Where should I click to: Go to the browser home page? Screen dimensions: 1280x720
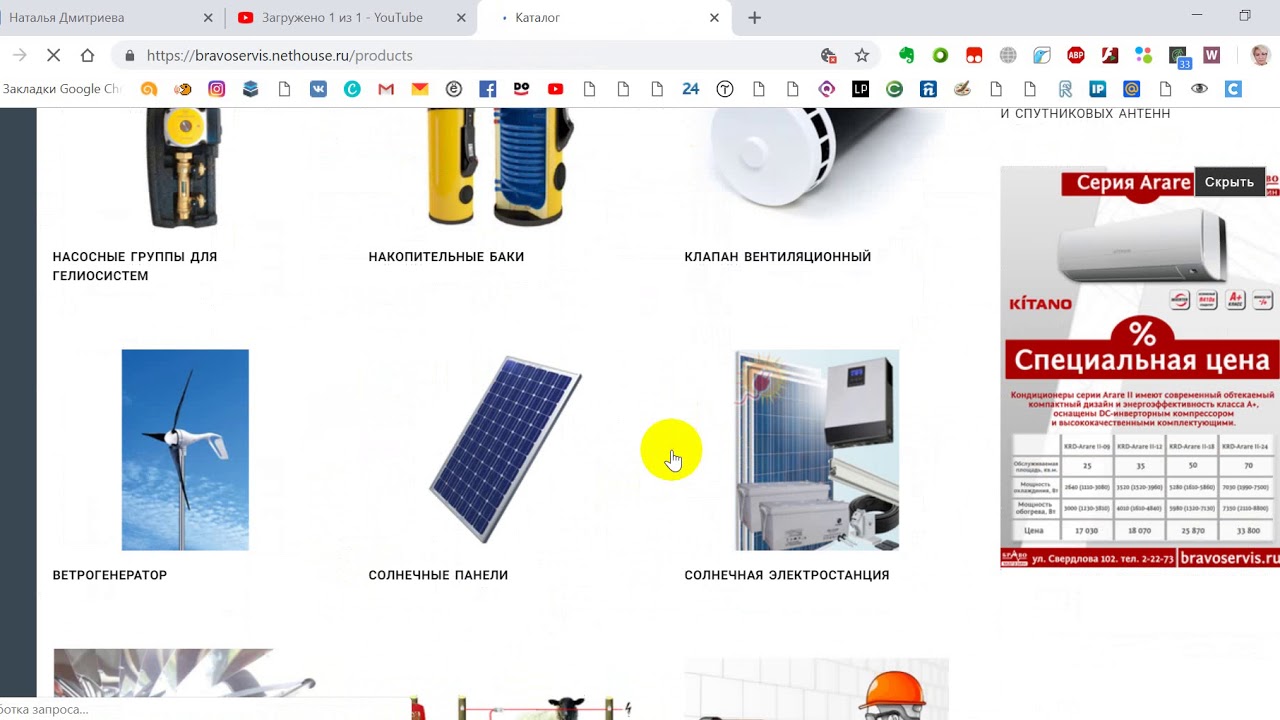[x=87, y=55]
